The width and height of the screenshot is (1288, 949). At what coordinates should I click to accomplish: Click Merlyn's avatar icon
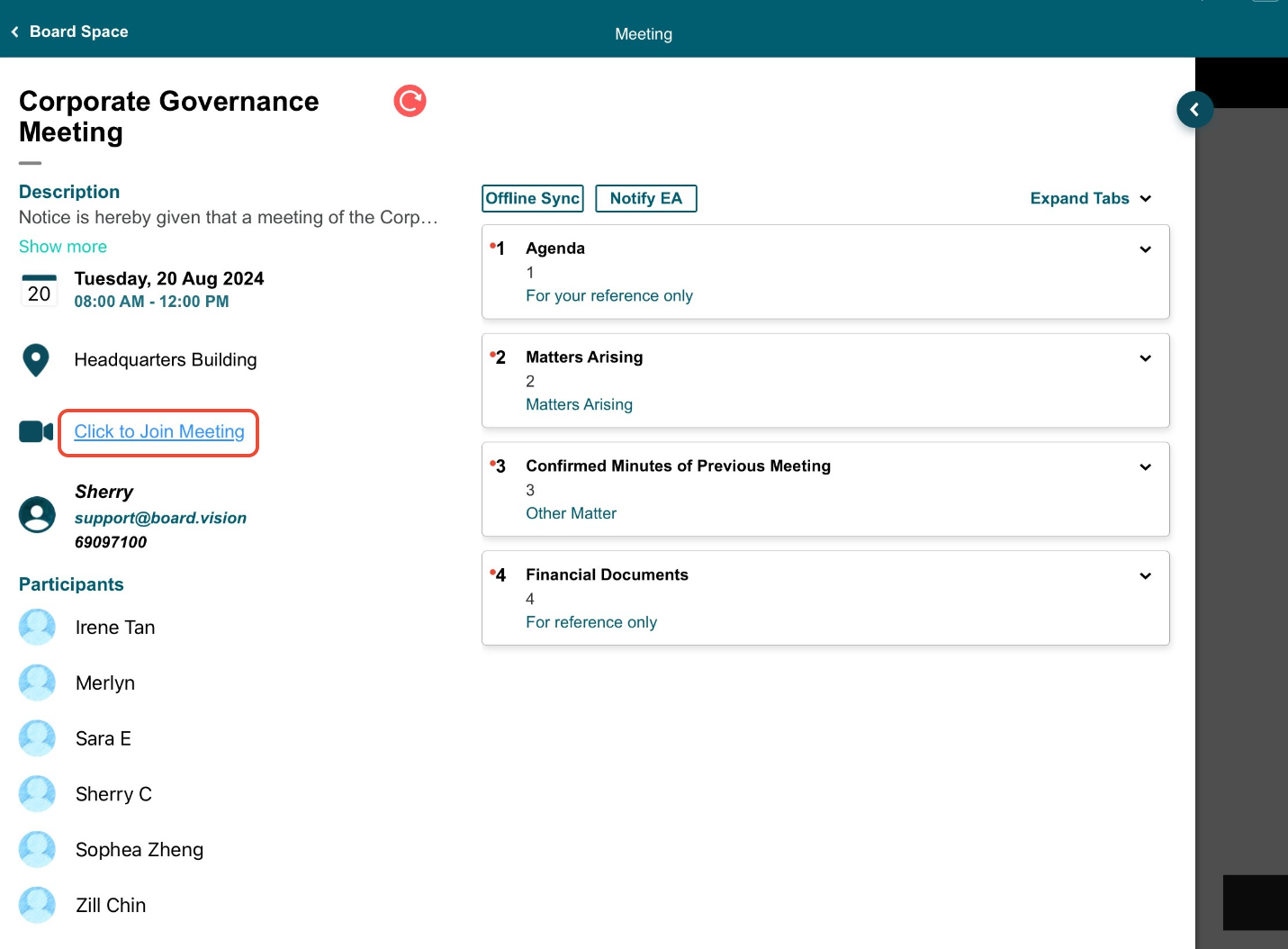(37, 683)
